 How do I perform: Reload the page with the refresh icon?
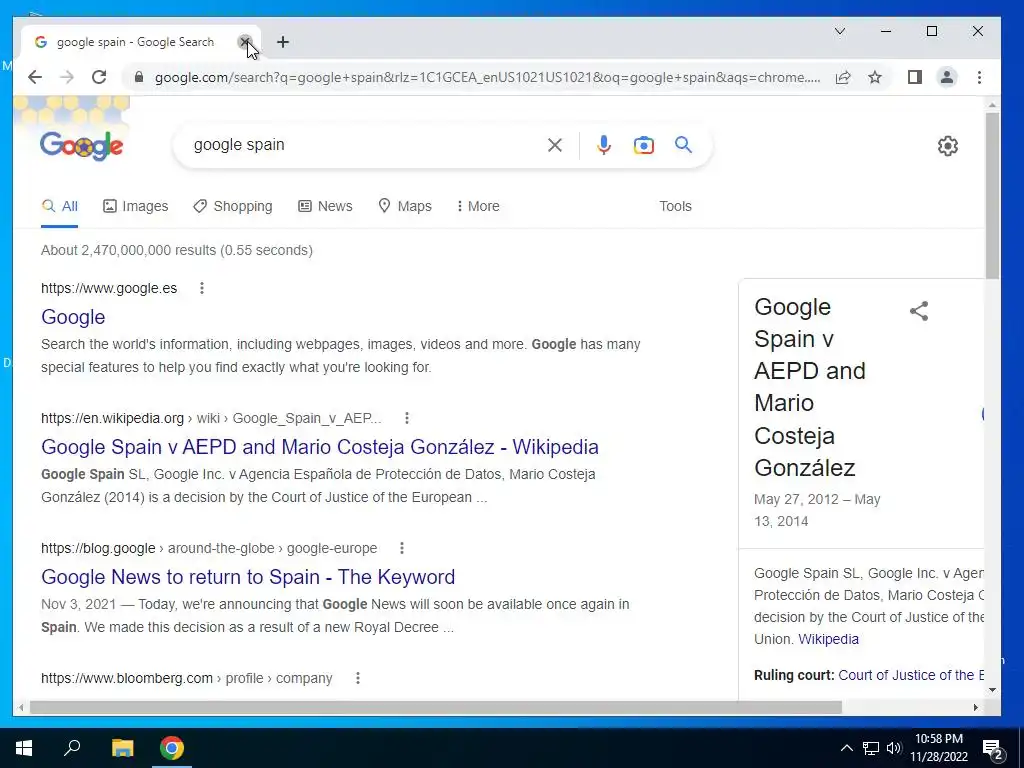coord(99,77)
